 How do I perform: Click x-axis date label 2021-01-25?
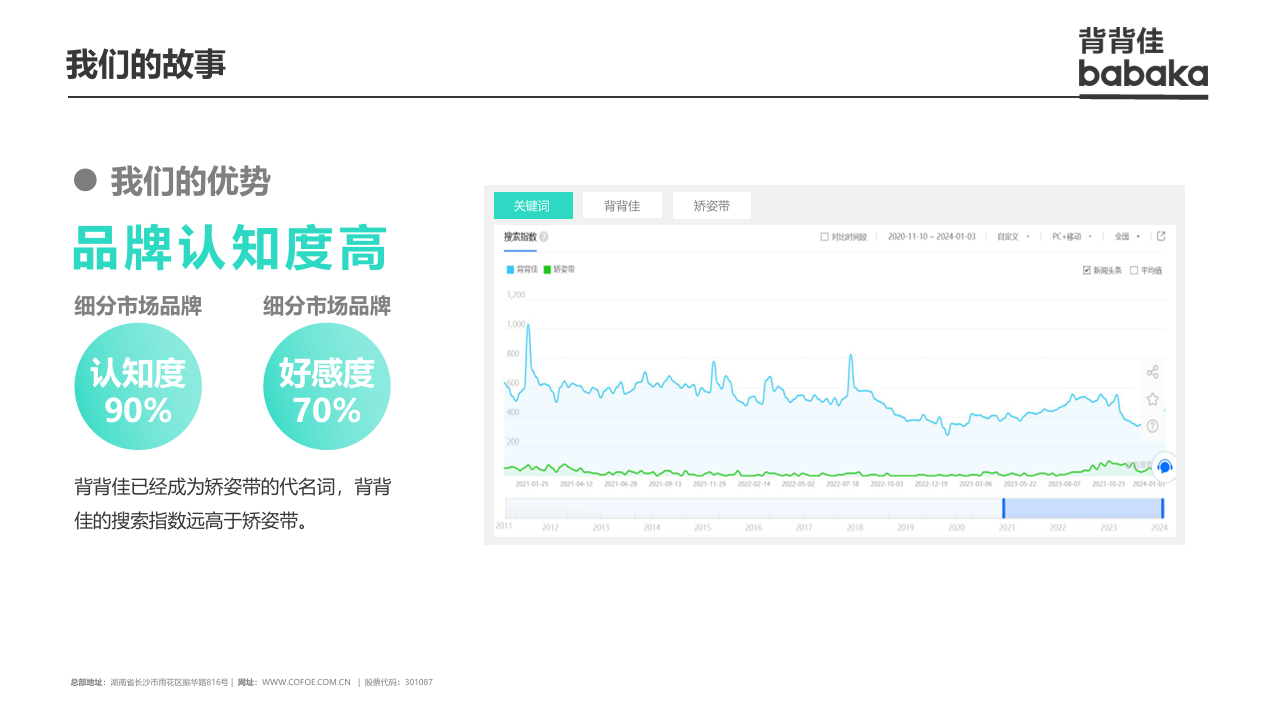[x=532, y=484]
